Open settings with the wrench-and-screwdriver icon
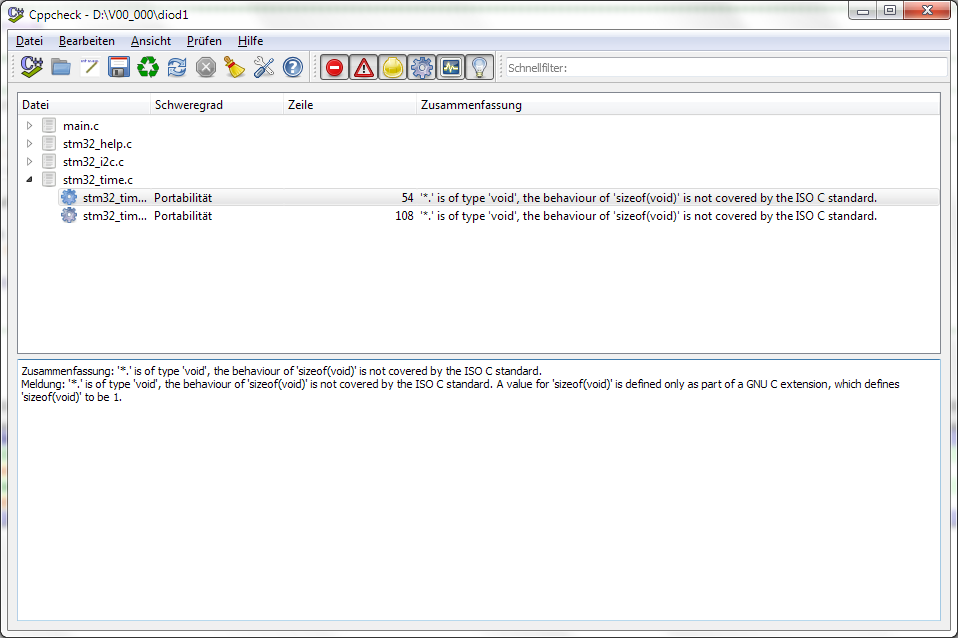This screenshot has width=958, height=638. 264,67
